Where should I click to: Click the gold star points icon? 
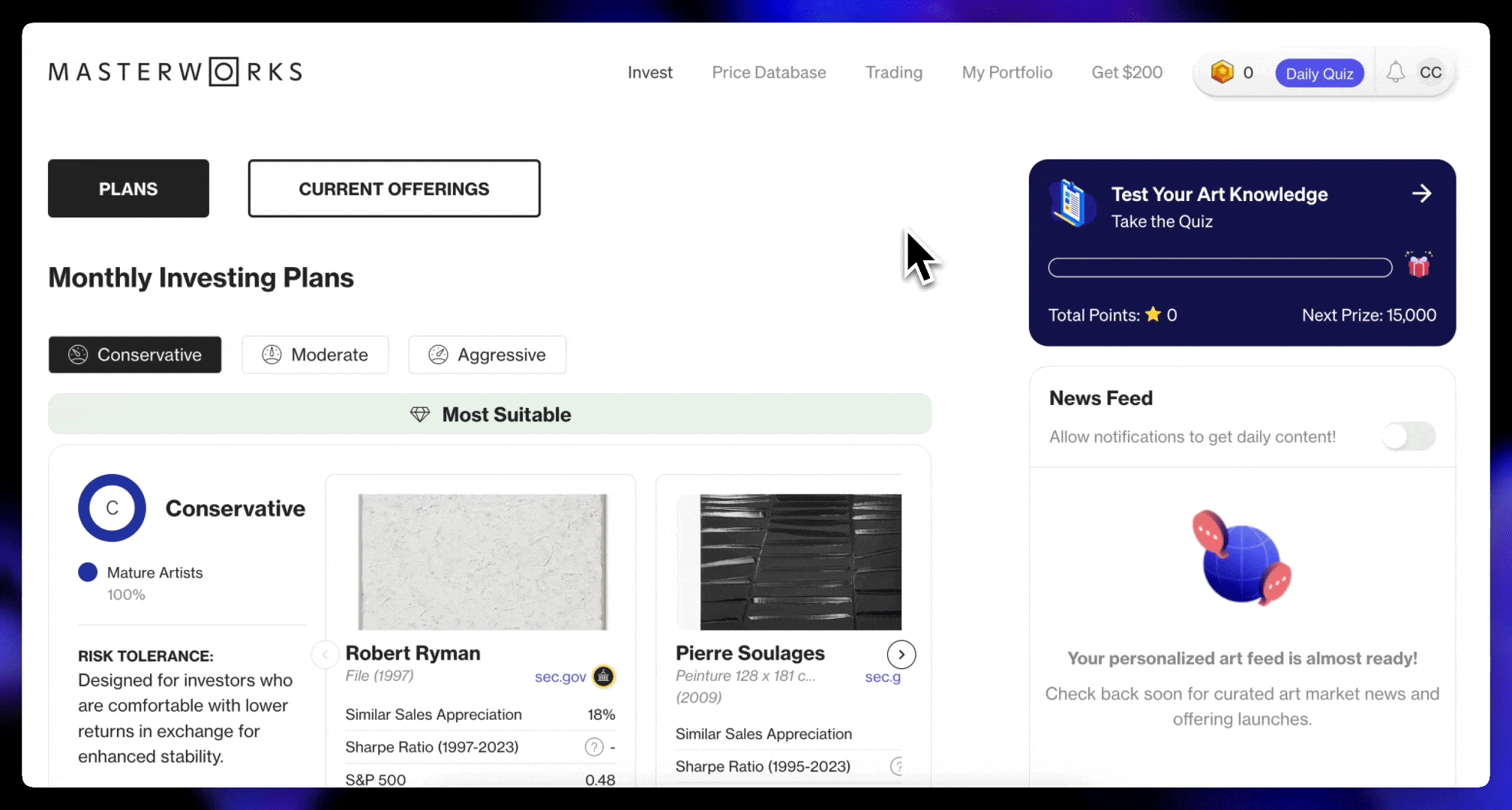pyautogui.click(x=1153, y=314)
